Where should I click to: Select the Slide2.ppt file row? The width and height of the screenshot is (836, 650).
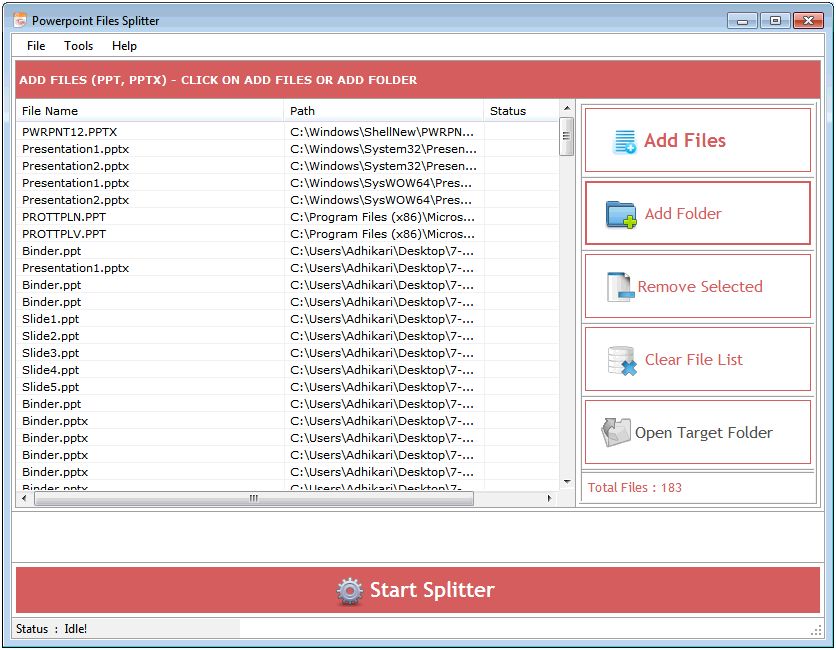(288, 336)
